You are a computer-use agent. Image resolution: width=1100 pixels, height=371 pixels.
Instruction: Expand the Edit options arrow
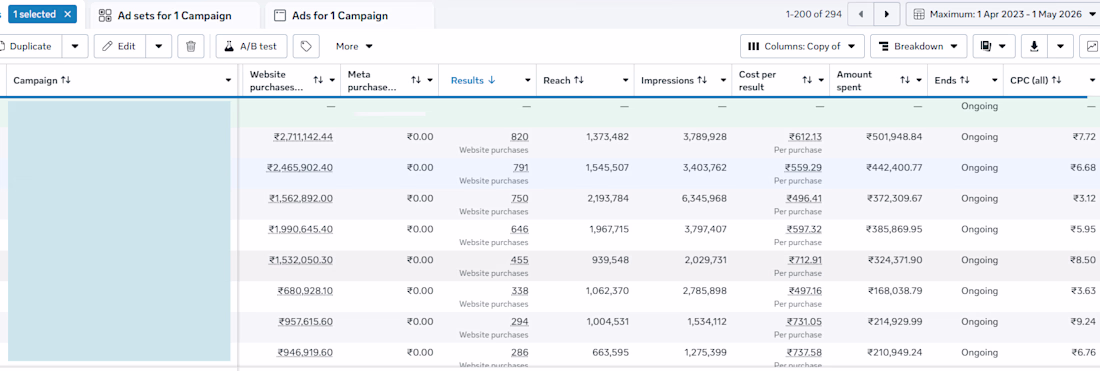point(159,46)
